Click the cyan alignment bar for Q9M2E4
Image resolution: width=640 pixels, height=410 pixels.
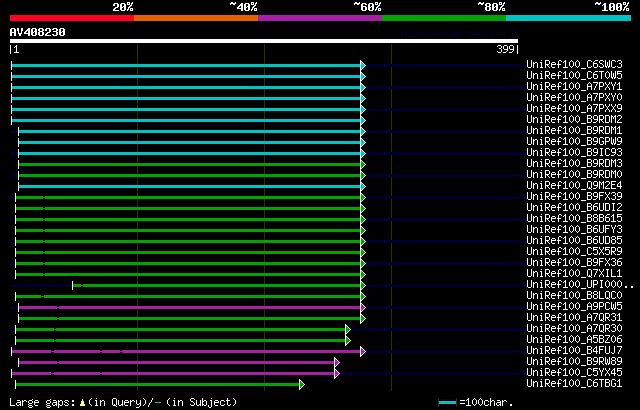pos(190,186)
